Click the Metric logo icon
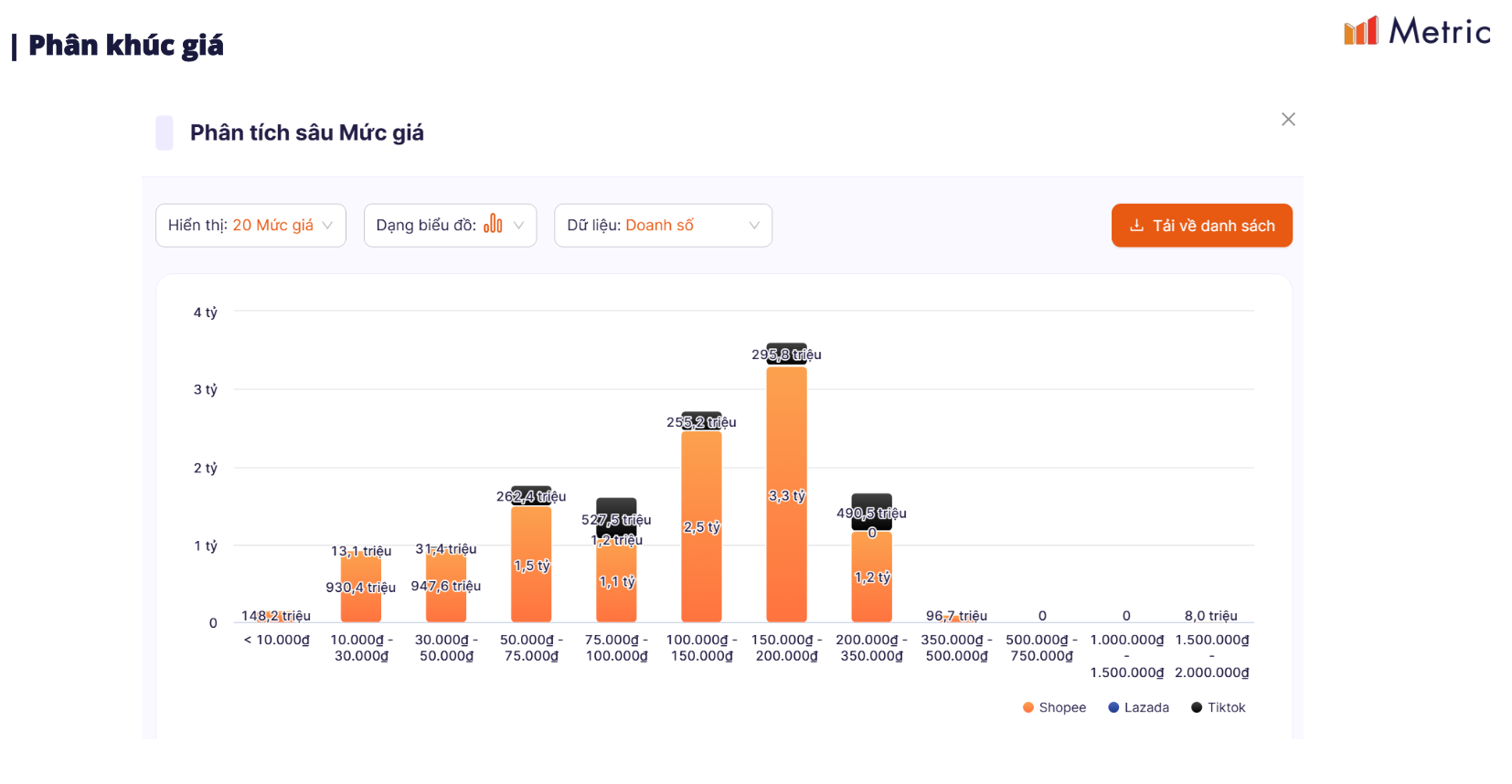Image resolution: width=1512 pixels, height=784 pixels. coord(1360,31)
